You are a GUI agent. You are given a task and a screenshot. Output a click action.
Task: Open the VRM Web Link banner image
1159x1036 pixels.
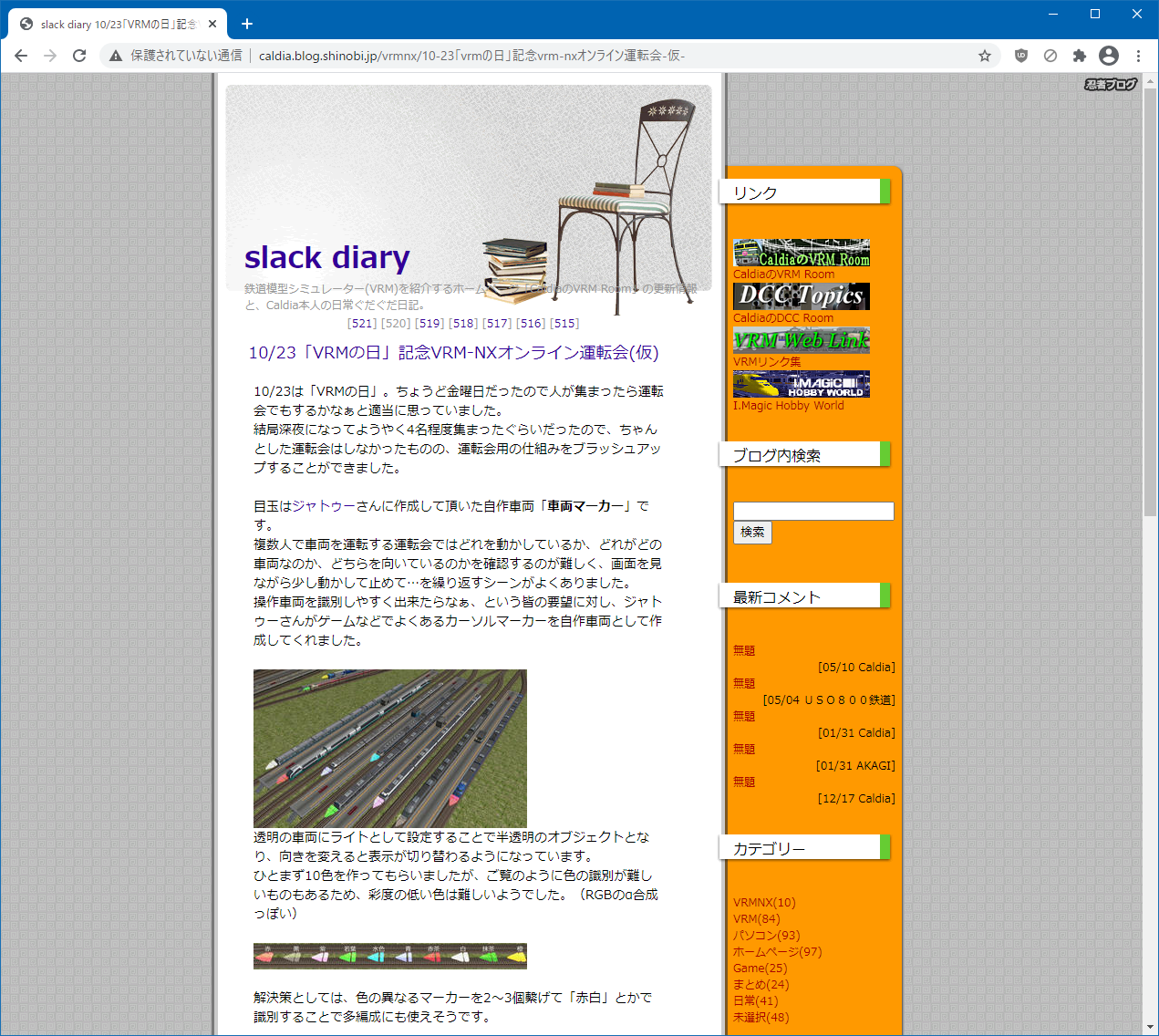[802, 340]
